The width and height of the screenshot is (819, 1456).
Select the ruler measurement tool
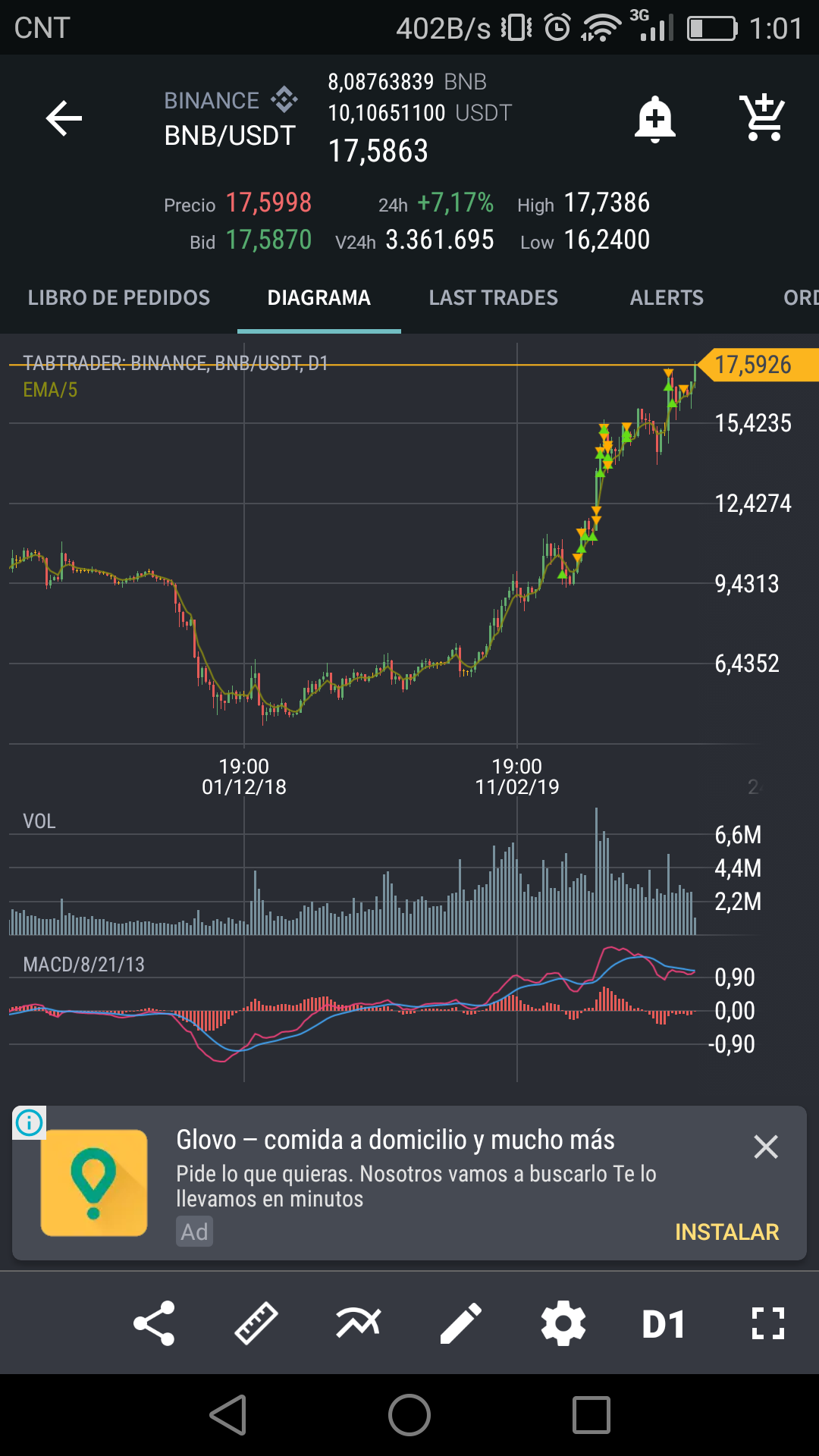coord(256,1323)
